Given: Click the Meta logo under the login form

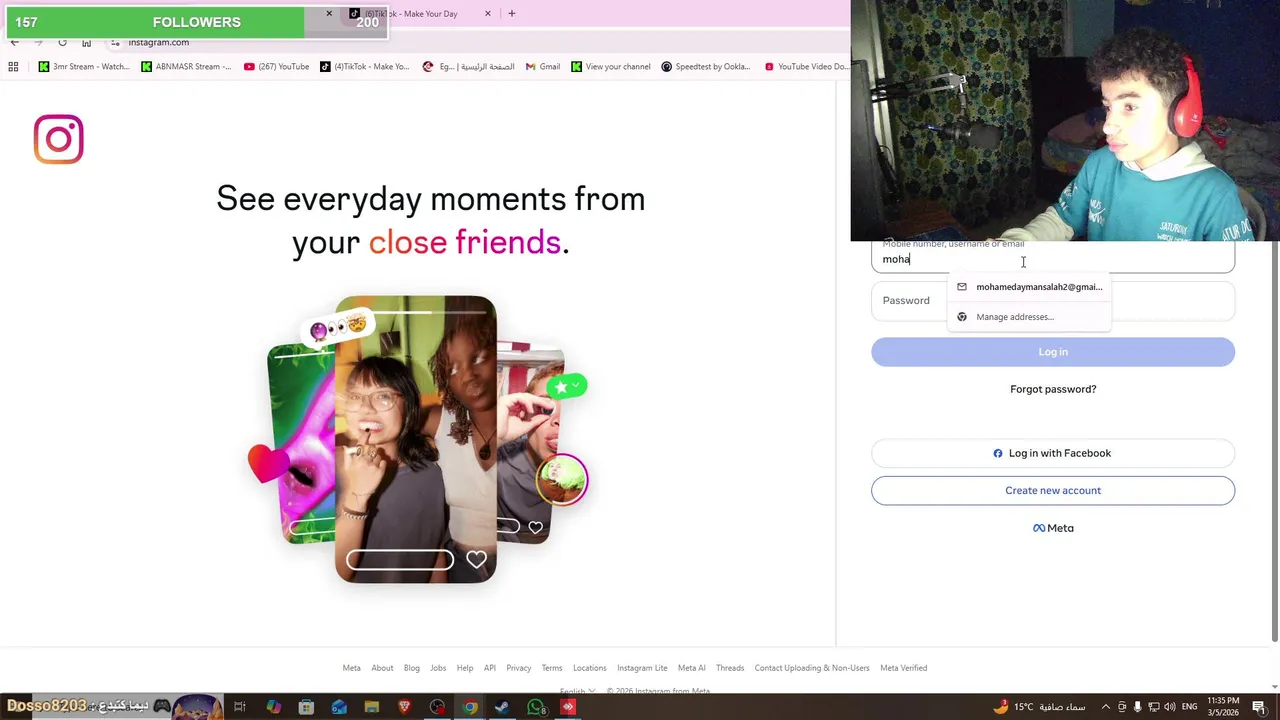Looking at the screenshot, I should tap(1053, 528).
